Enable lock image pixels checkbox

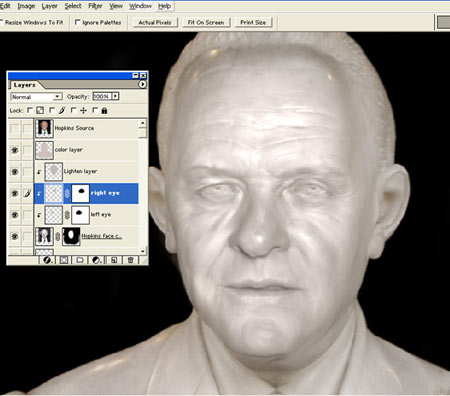pyautogui.click(x=52, y=110)
